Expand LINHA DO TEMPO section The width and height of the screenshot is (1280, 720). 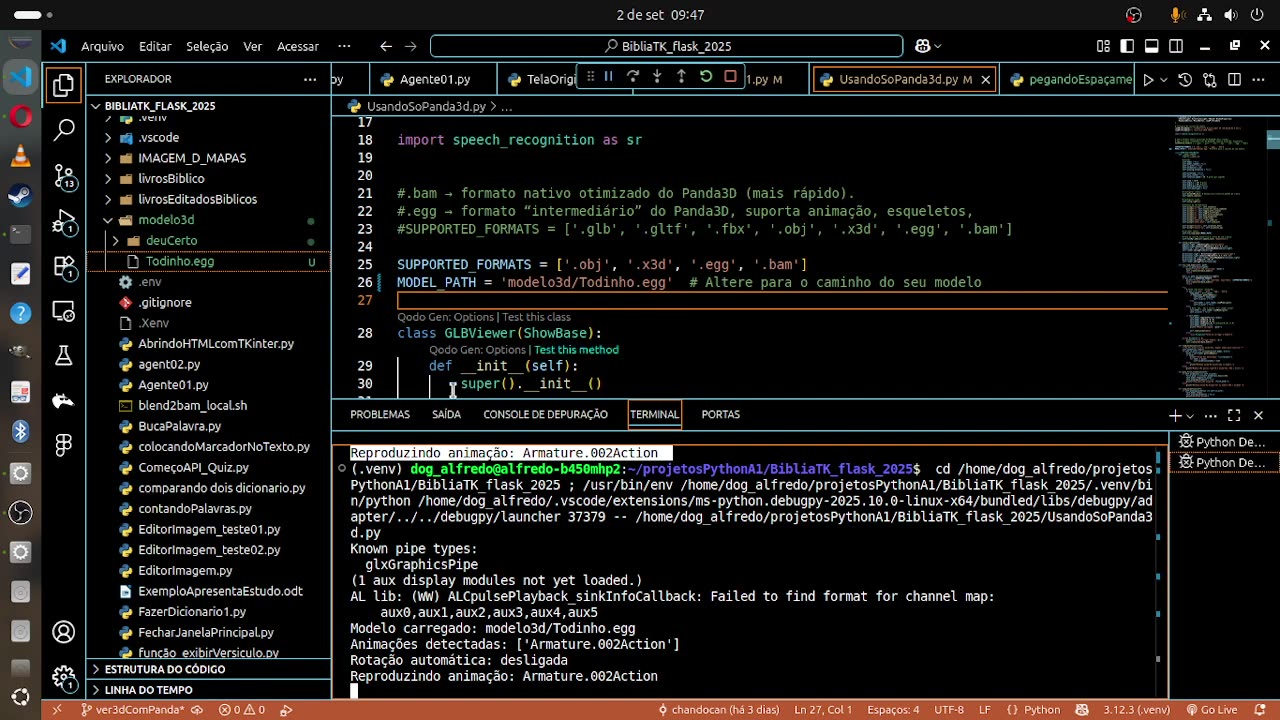coord(209,690)
